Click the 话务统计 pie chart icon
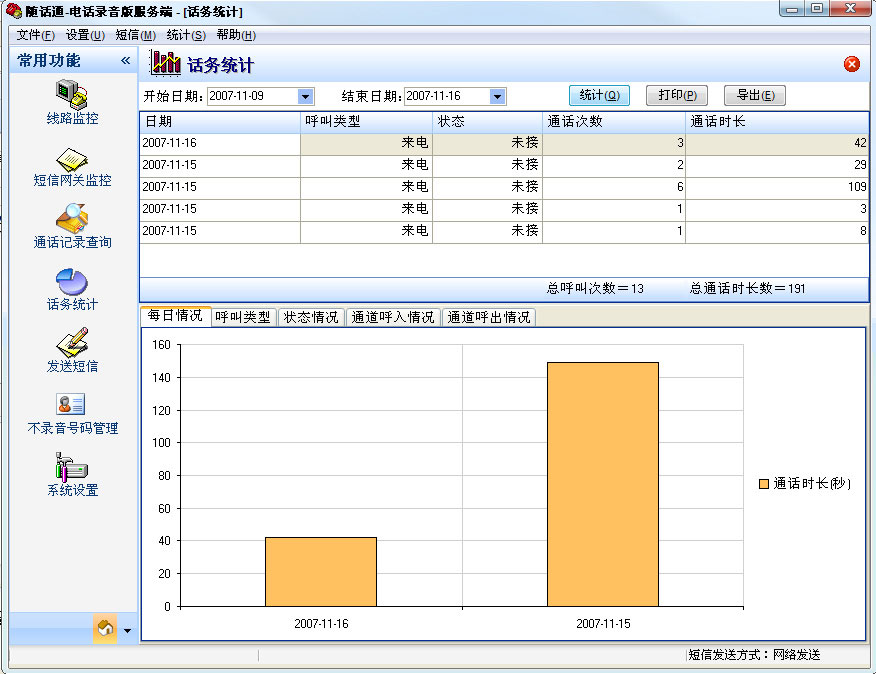Image resolution: width=876 pixels, height=674 pixels. point(72,283)
